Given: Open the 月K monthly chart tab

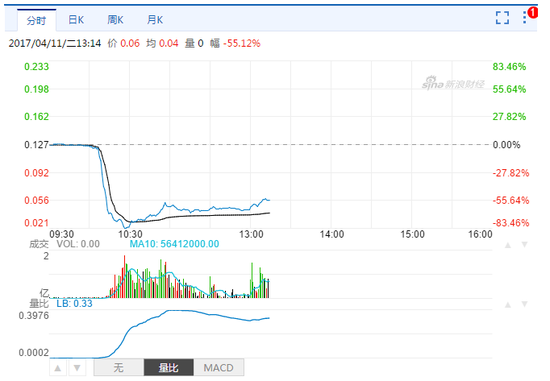Looking at the screenshot, I should pos(155,20).
